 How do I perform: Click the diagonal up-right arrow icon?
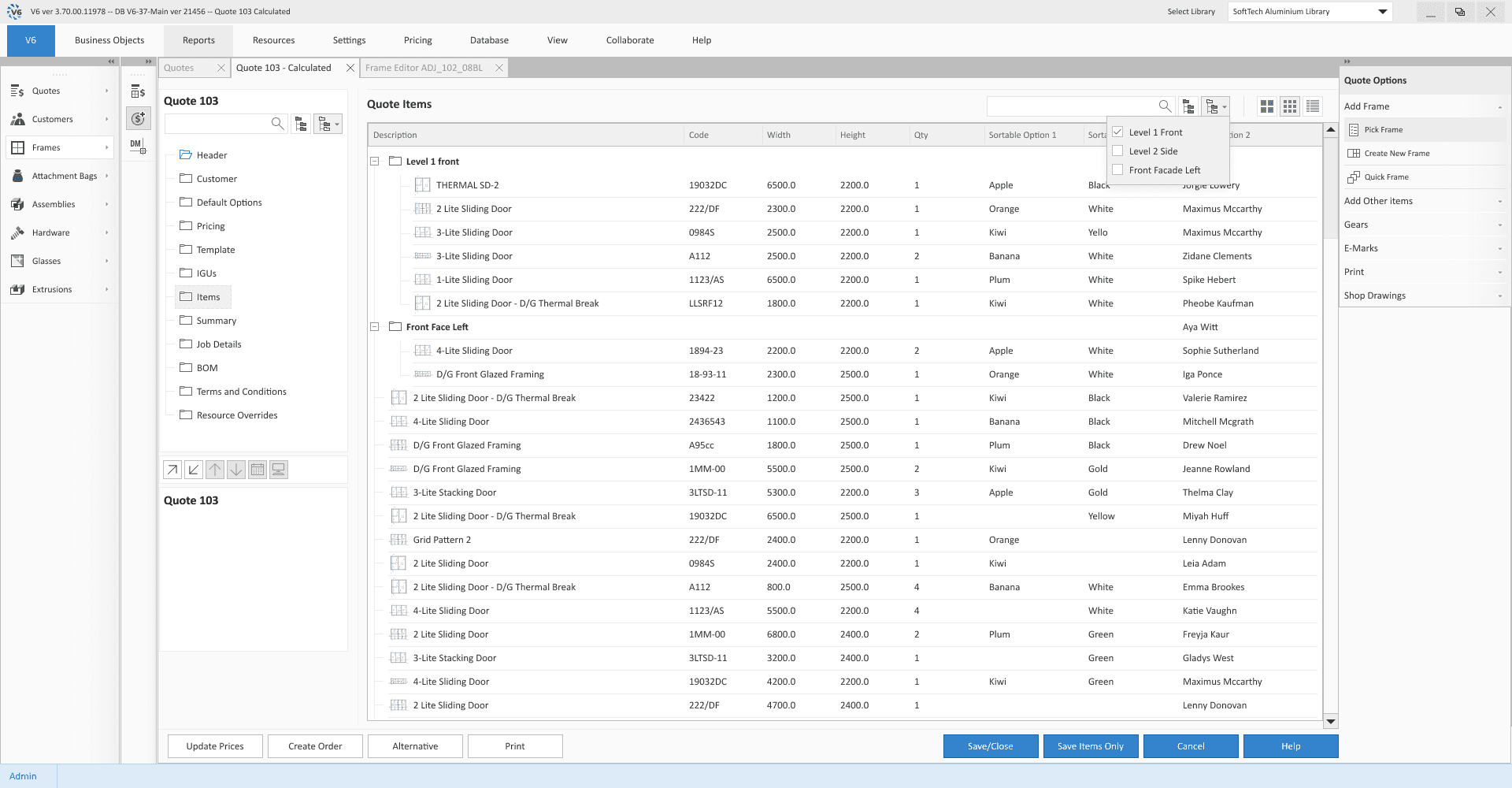point(172,470)
